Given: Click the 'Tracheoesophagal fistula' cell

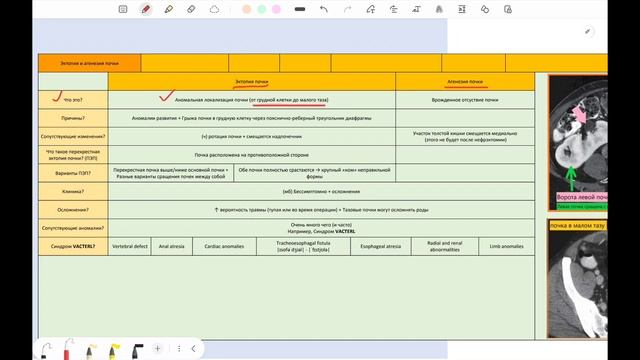Looking at the screenshot, I should click(303, 247).
